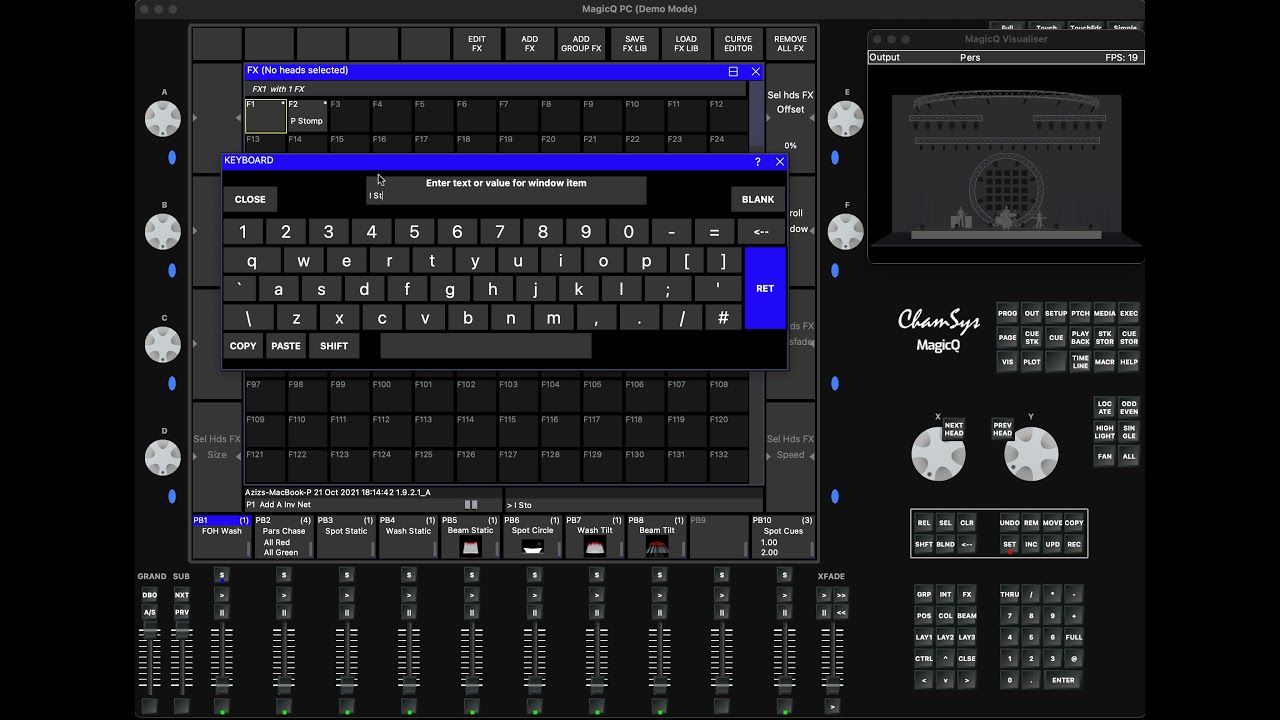
Task: Click encoder wheel E
Action: 846,119
